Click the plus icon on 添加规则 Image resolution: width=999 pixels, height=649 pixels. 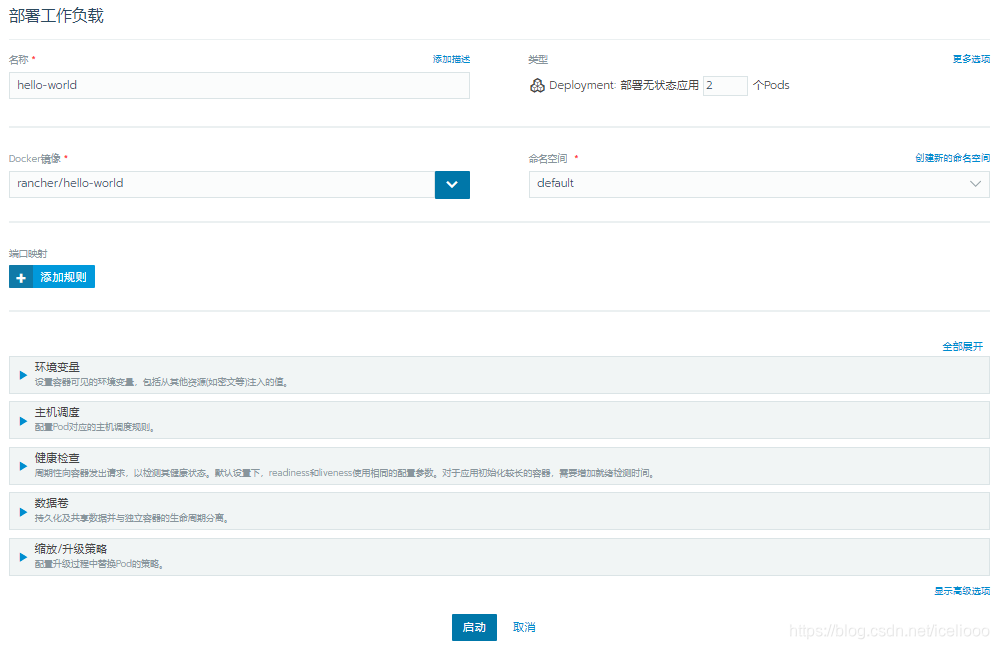coord(21,278)
